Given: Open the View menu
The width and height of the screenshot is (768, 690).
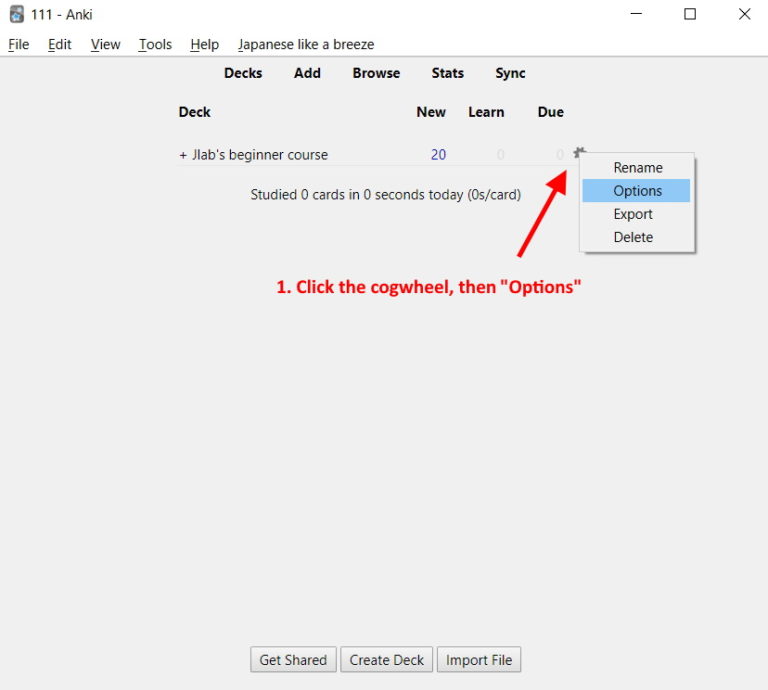Looking at the screenshot, I should click(105, 44).
